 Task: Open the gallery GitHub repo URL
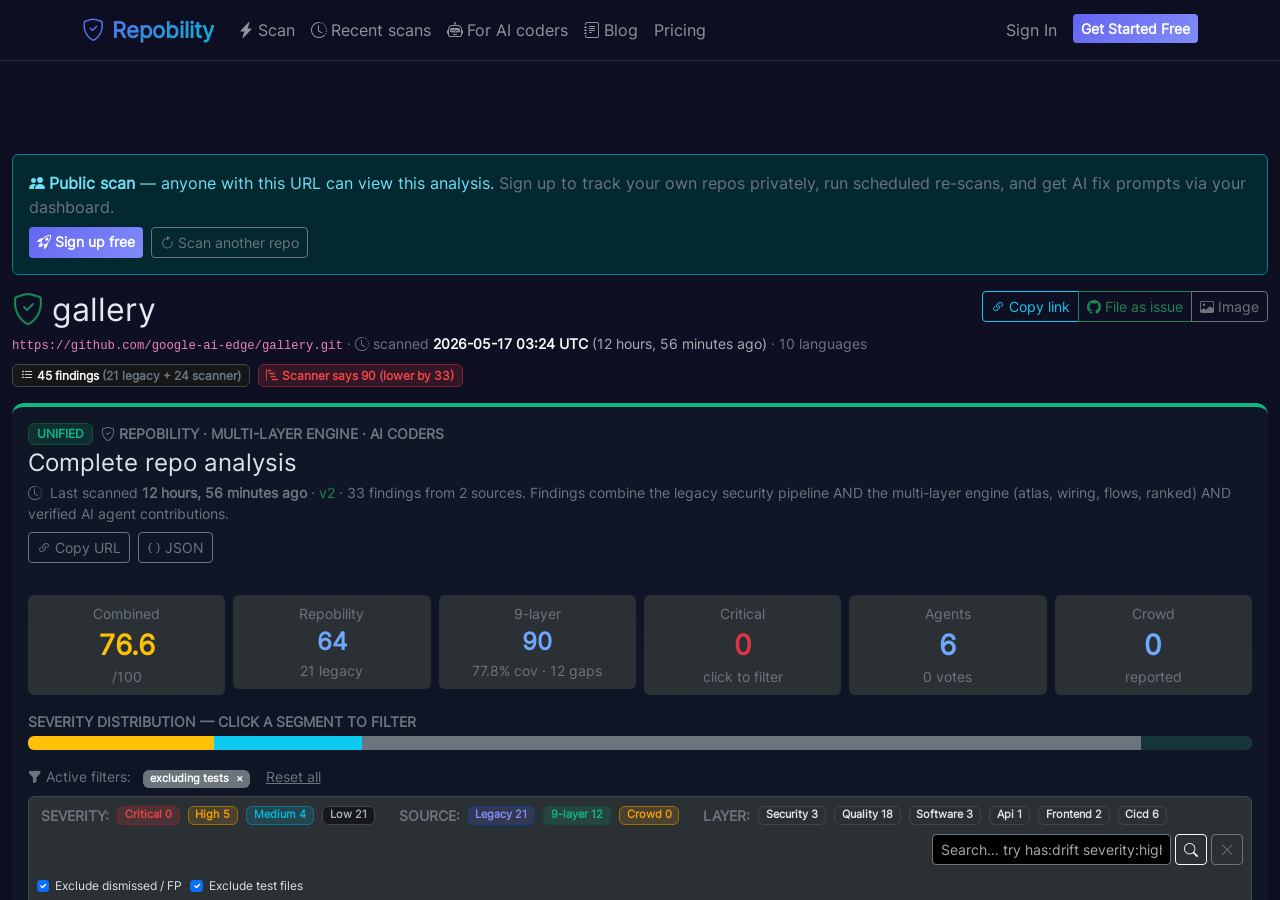(x=177, y=345)
